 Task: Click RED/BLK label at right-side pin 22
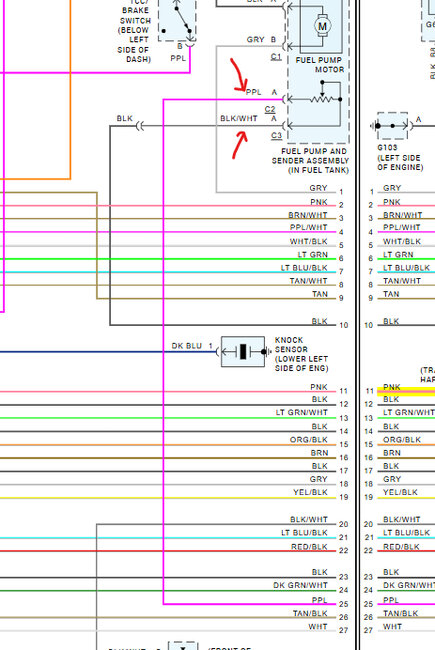(401, 547)
